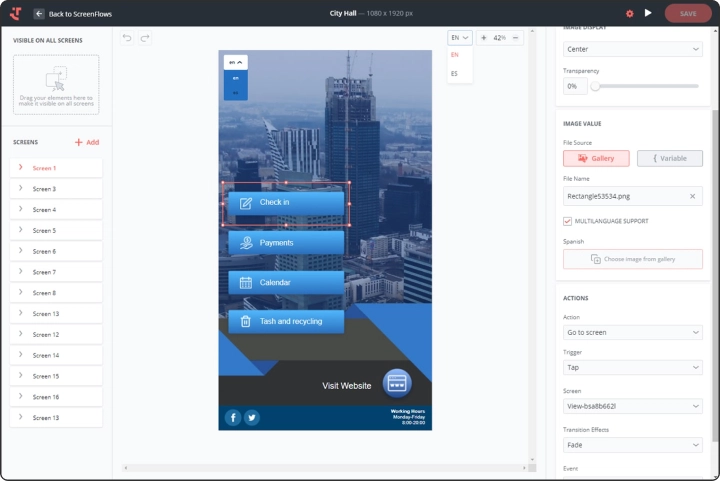The width and height of the screenshot is (720, 481).
Task: Start preview with the play icon
Action: tap(648, 13)
